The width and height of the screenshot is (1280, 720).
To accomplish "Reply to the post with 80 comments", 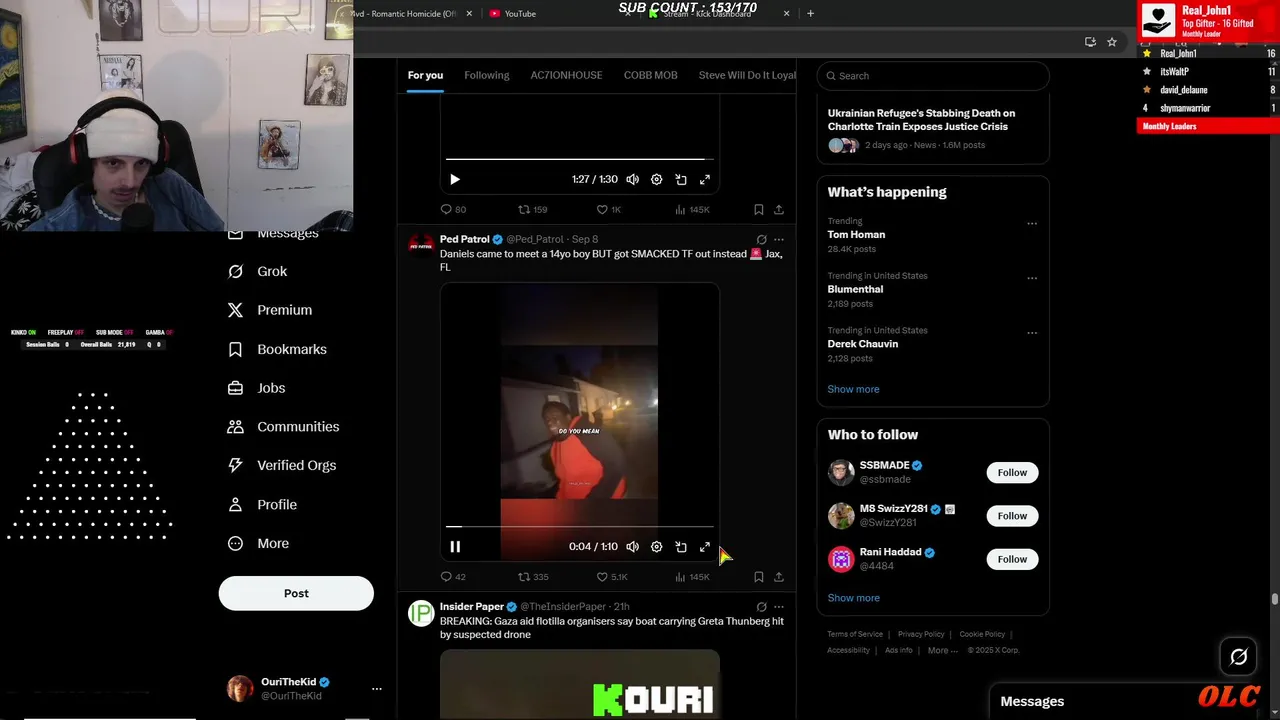I will pyautogui.click(x=453, y=209).
